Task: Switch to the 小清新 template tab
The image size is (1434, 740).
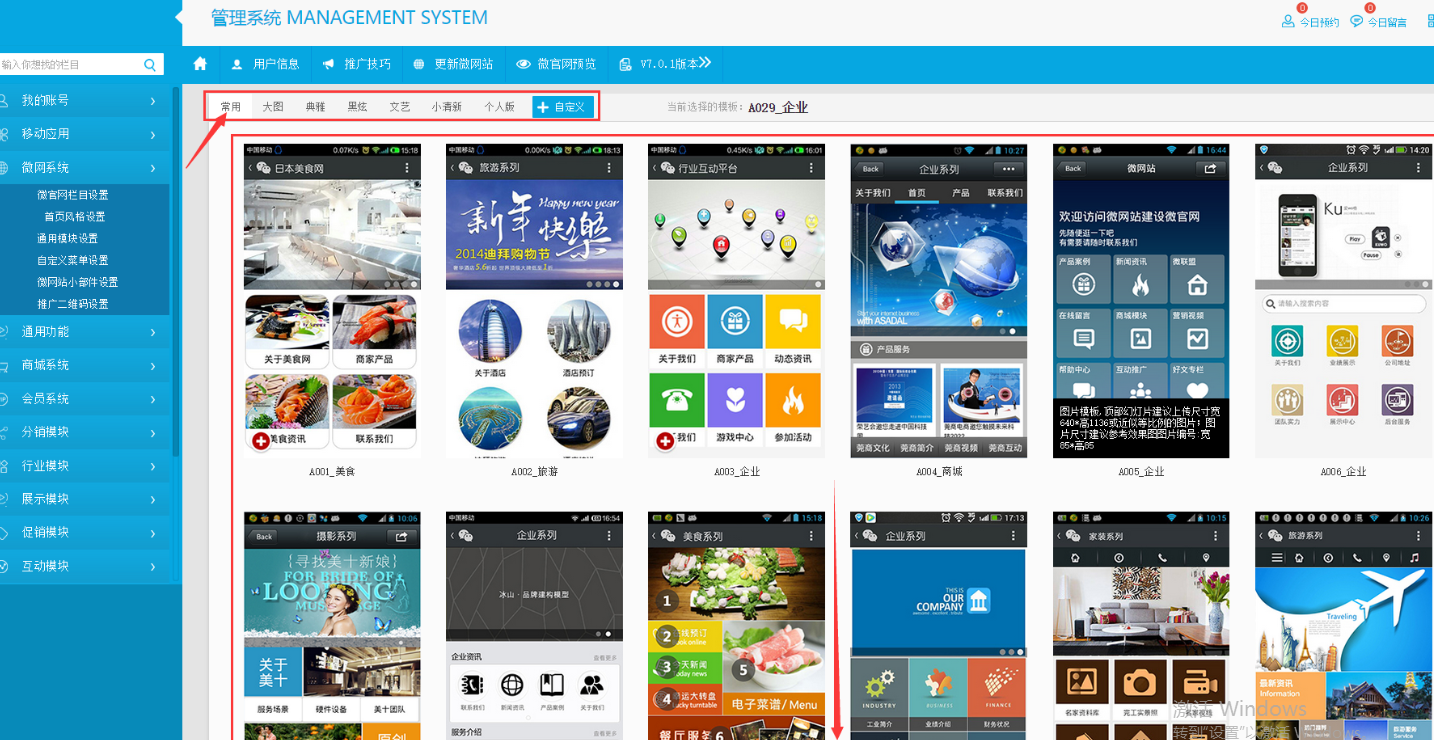Action: click(x=446, y=107)
